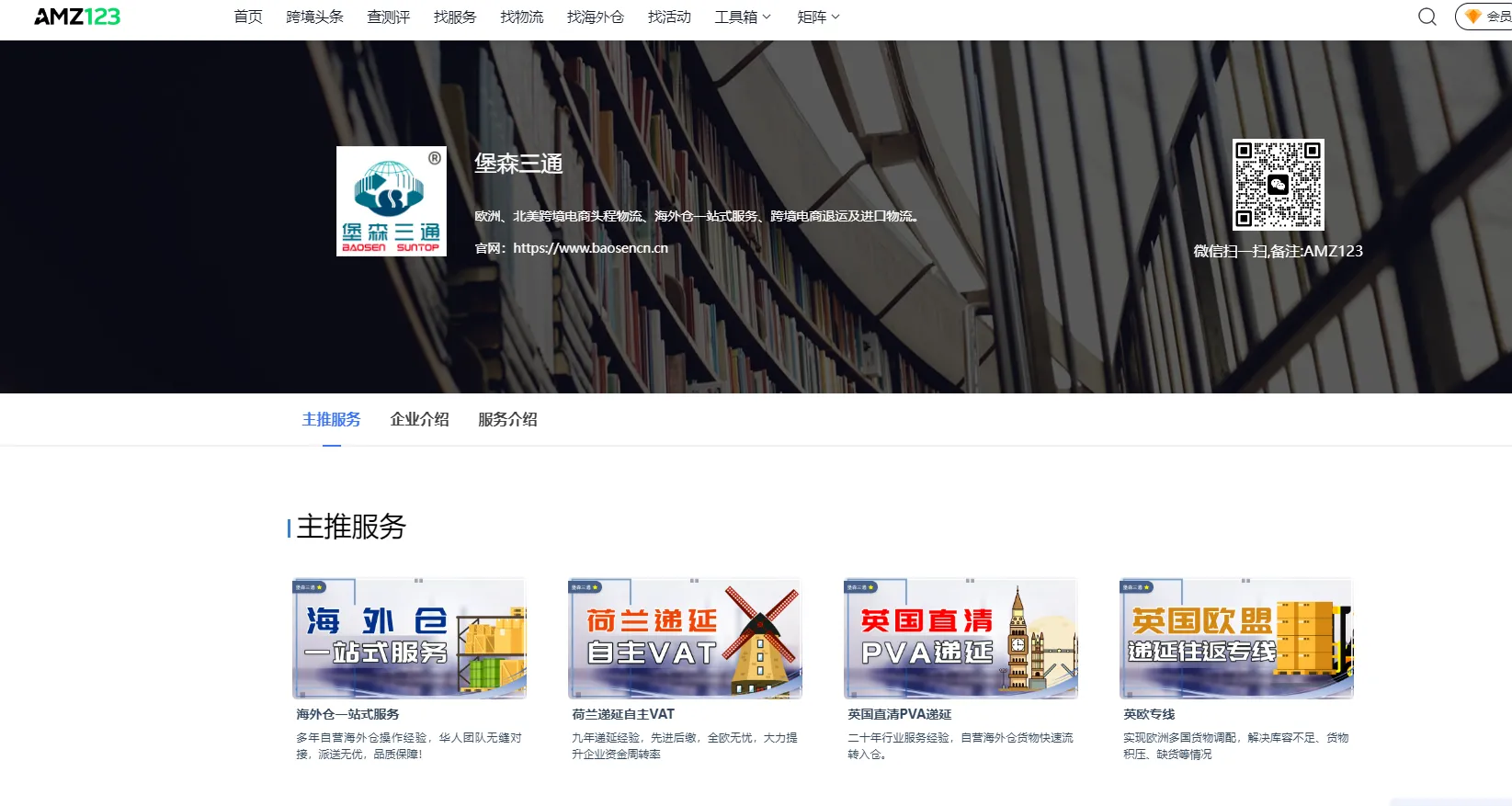Select 找海外仓 in the top menu
The width and height of the screenshot is (1512, 806).
click(596, 17)
